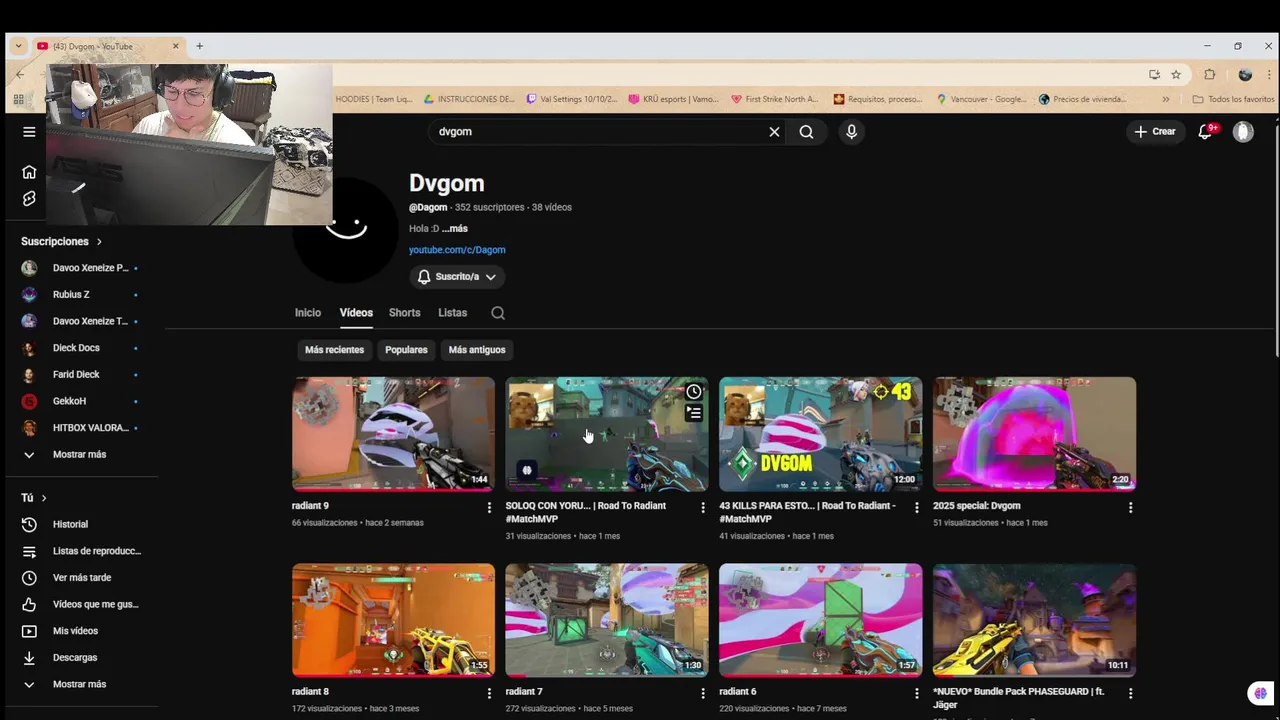
Task: Switch to the Shorts channel tab
Action: click(x=405, y=313)
